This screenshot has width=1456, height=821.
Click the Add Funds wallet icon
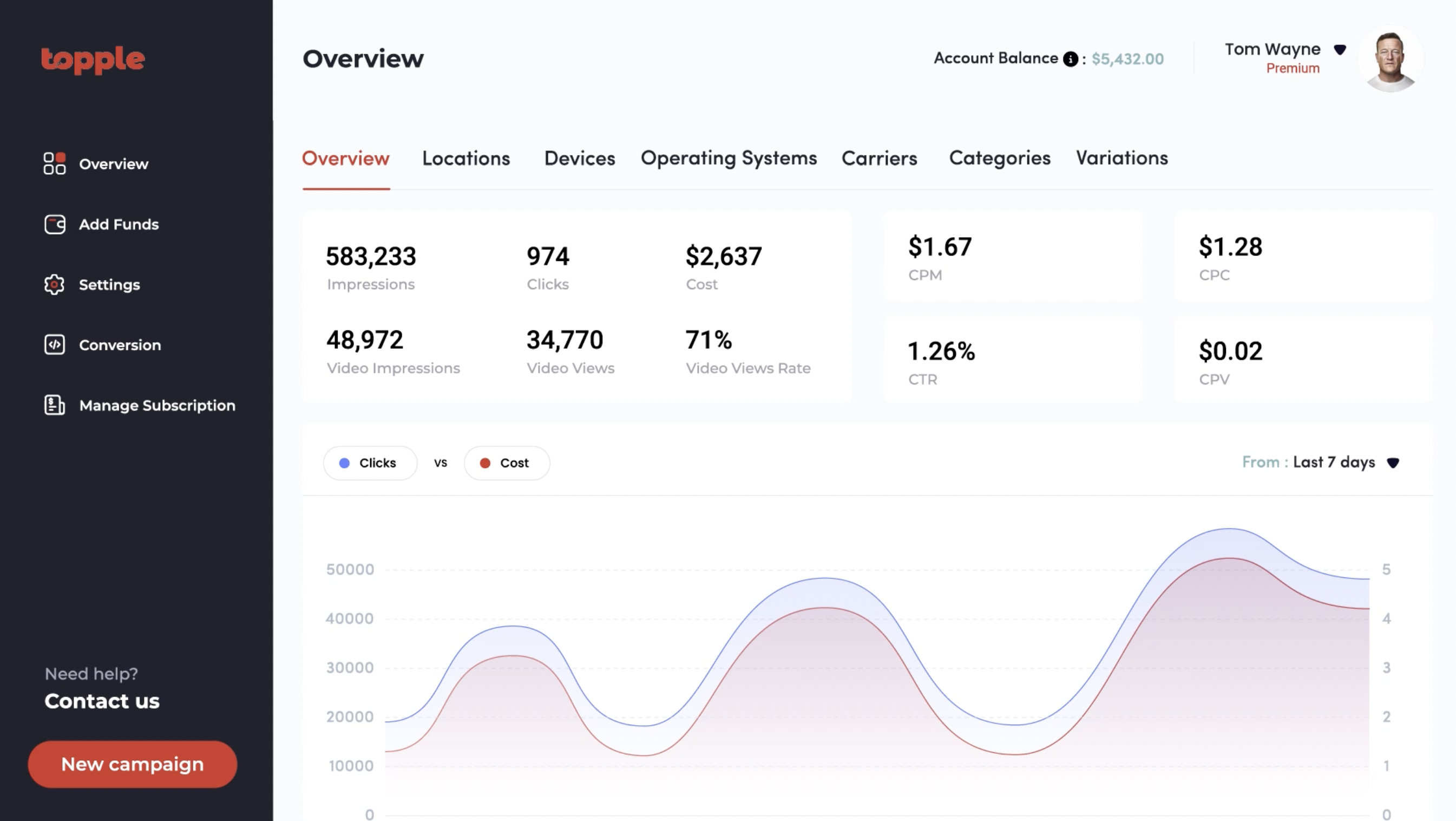click(54, 224)
